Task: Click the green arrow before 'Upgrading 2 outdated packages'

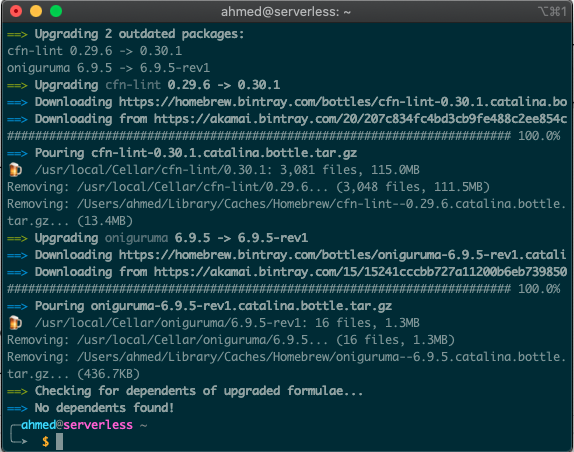Action: (x=17, y=35)
